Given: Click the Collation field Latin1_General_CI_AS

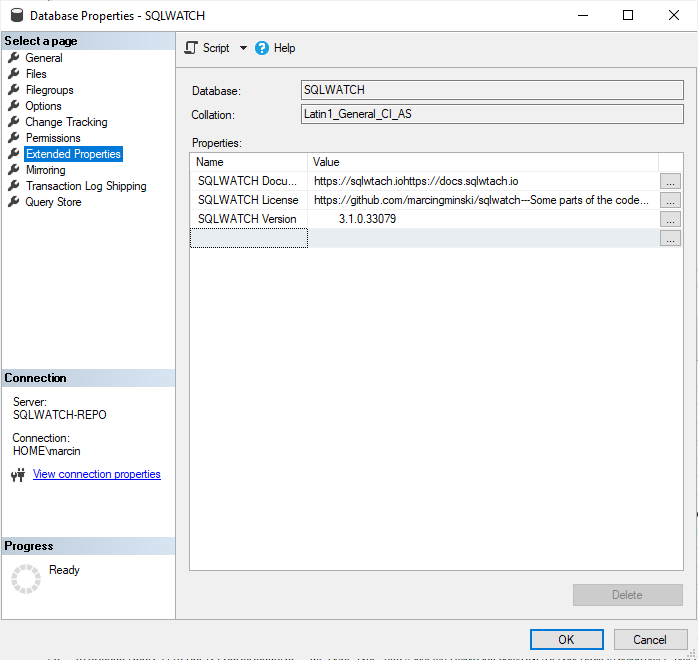Looking at the screenshot, I should 492,114.
